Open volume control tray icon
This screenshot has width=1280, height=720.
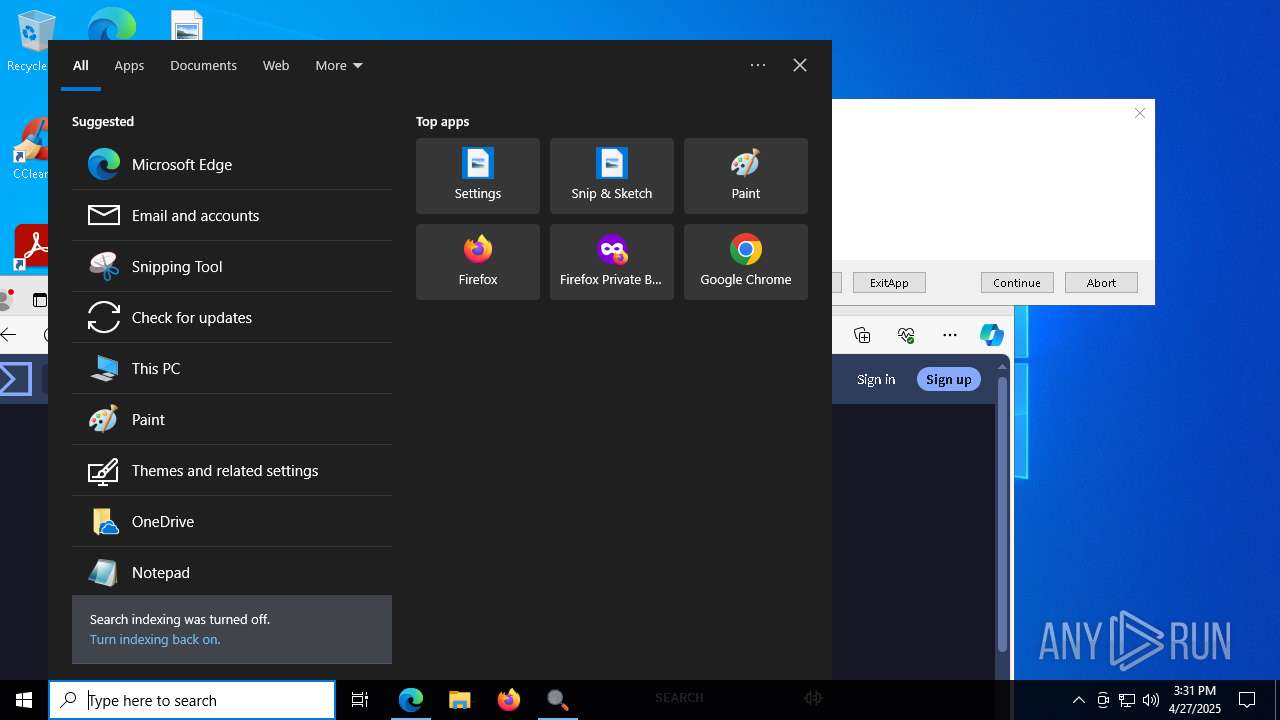pyautogui.click(x=1151, y=700)
